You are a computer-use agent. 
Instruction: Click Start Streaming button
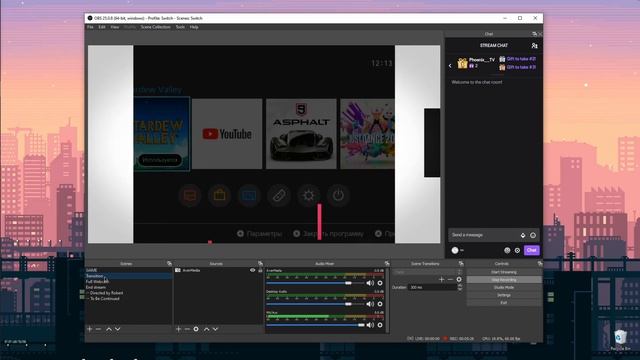point(504,272)
